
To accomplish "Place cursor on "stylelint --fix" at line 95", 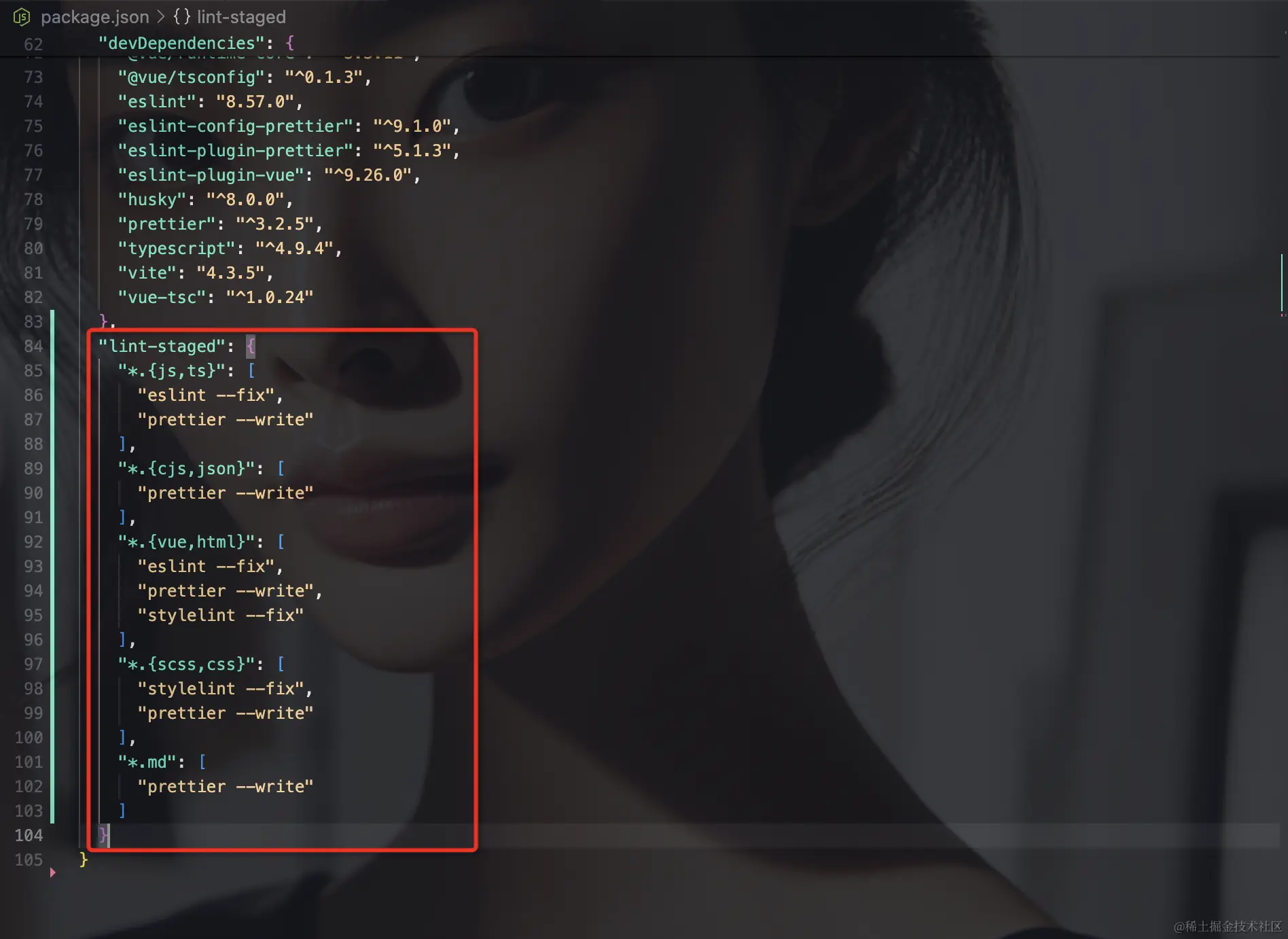I will [221, 616].
